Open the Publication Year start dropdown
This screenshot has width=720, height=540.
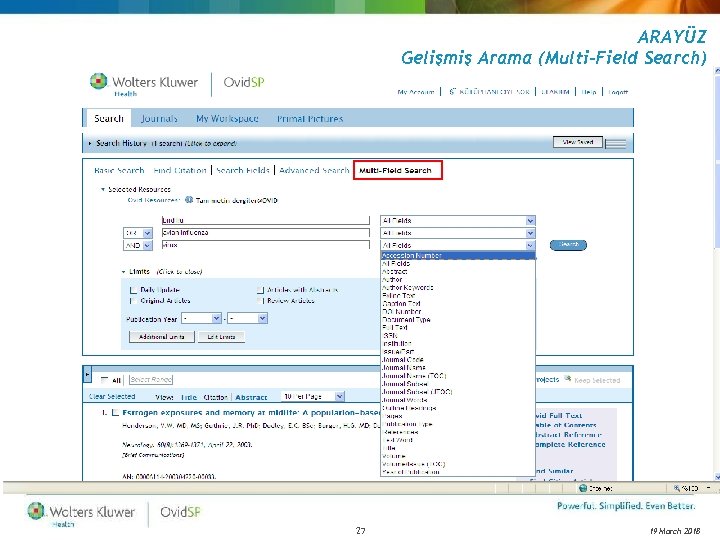[x=202, y=318]
